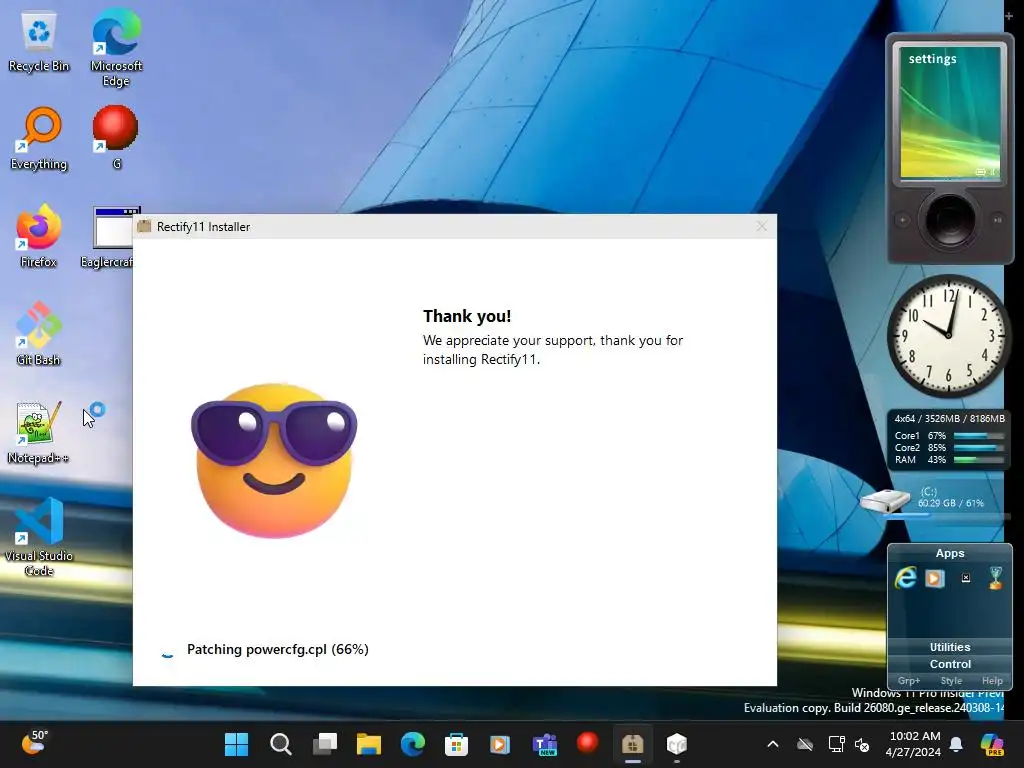Screen dimensions: 1024x768
Task: Open the weather widget showing 50°
Action: (35, 743)
